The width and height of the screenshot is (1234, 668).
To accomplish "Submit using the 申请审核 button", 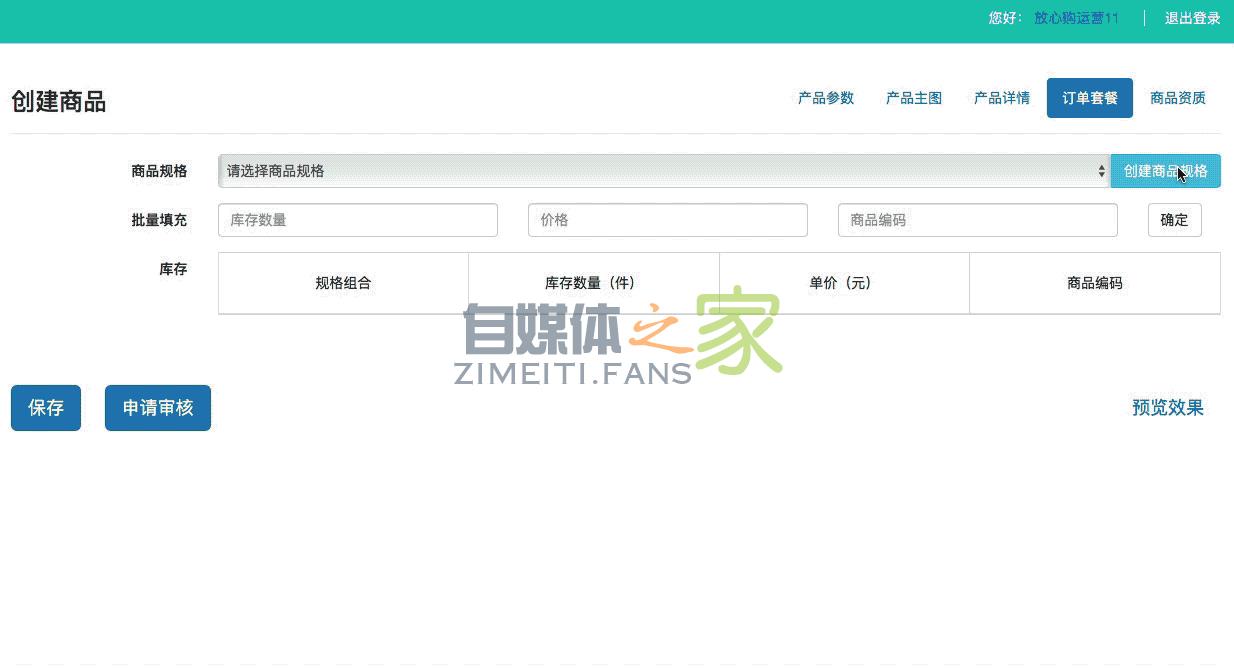I will click(x=157, y=408).
